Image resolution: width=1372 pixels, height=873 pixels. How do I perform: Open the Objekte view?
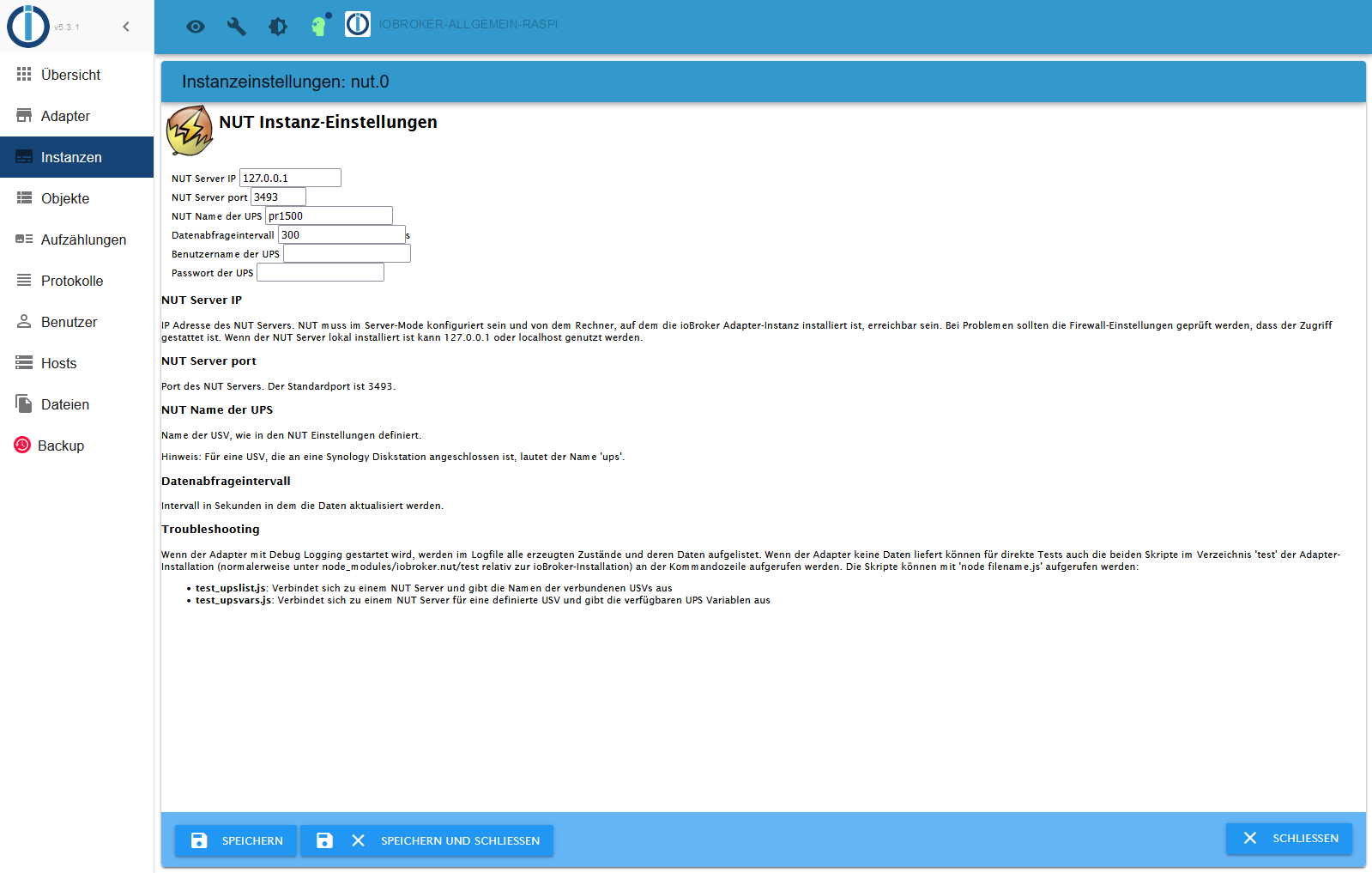click(x=76, y=198)
